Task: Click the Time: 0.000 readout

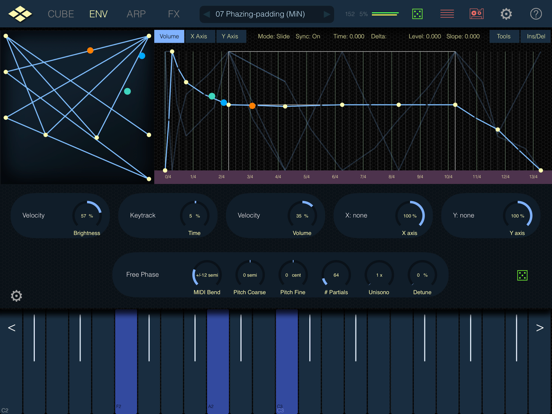Action: pyautogui.click(x=349, y=36)
